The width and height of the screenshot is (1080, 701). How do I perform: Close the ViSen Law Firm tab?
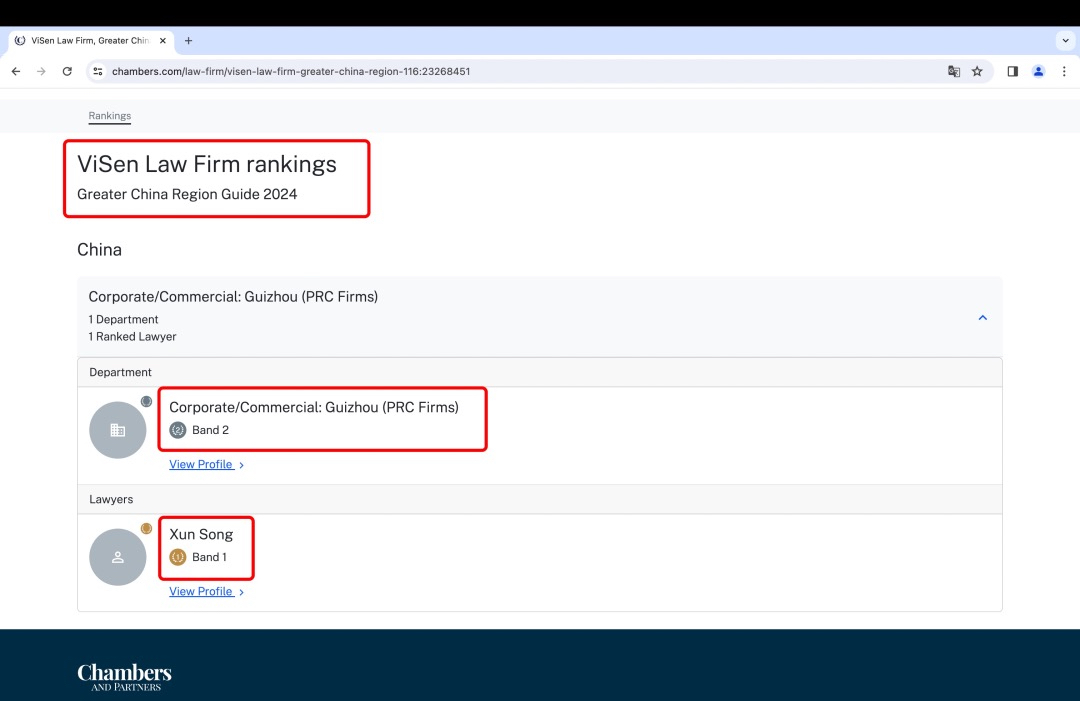point(163,41)
